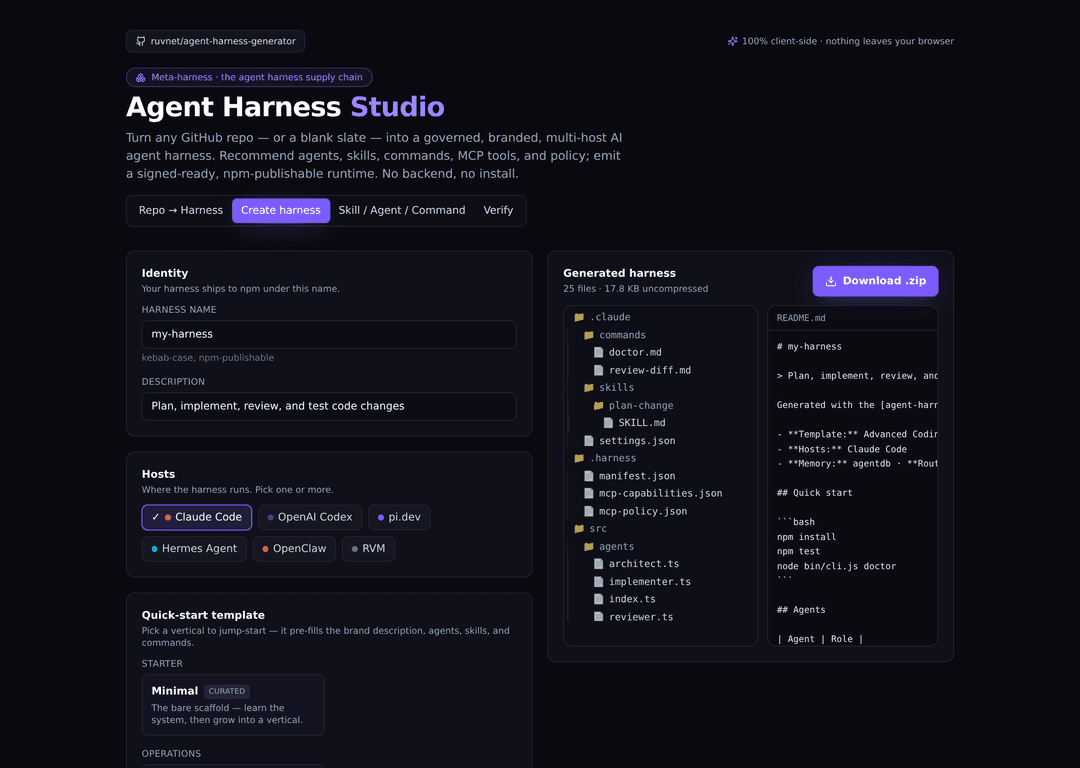Click the sparkle icon beside 100% client-side
This screenshot has width=1080, height=768.
pyautogui.click(x=732, y=41)
